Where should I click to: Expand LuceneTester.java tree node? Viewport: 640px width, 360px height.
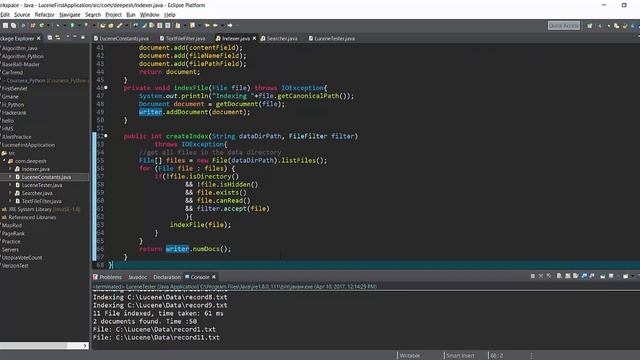tap(11, 185)
